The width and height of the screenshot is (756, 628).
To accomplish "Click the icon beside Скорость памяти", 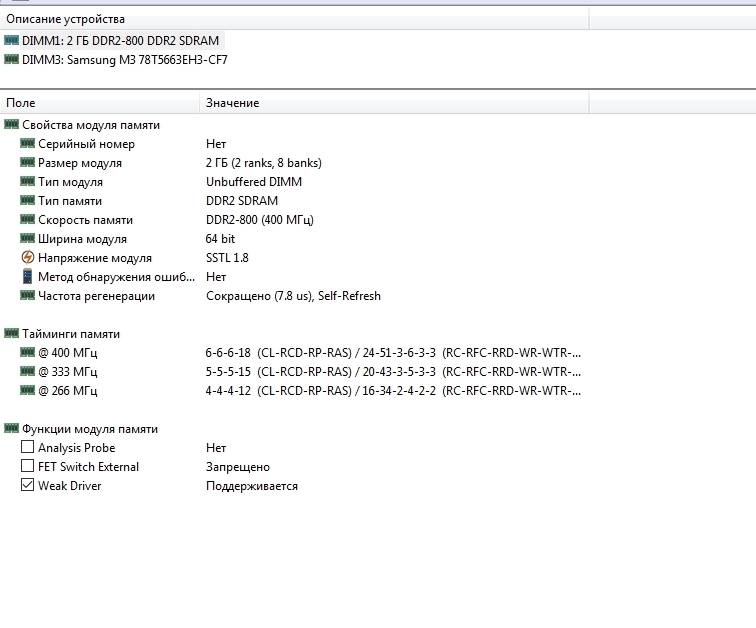I will 27,219.
